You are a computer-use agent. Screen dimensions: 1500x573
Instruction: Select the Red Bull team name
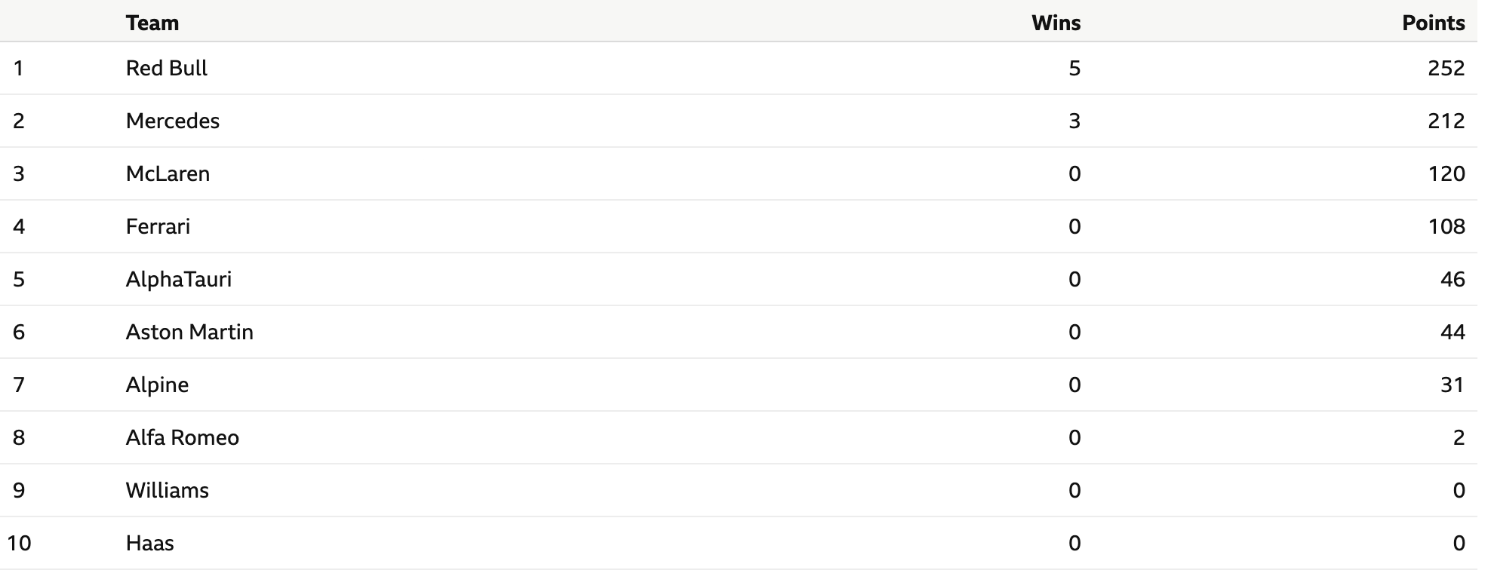[167, 69]
